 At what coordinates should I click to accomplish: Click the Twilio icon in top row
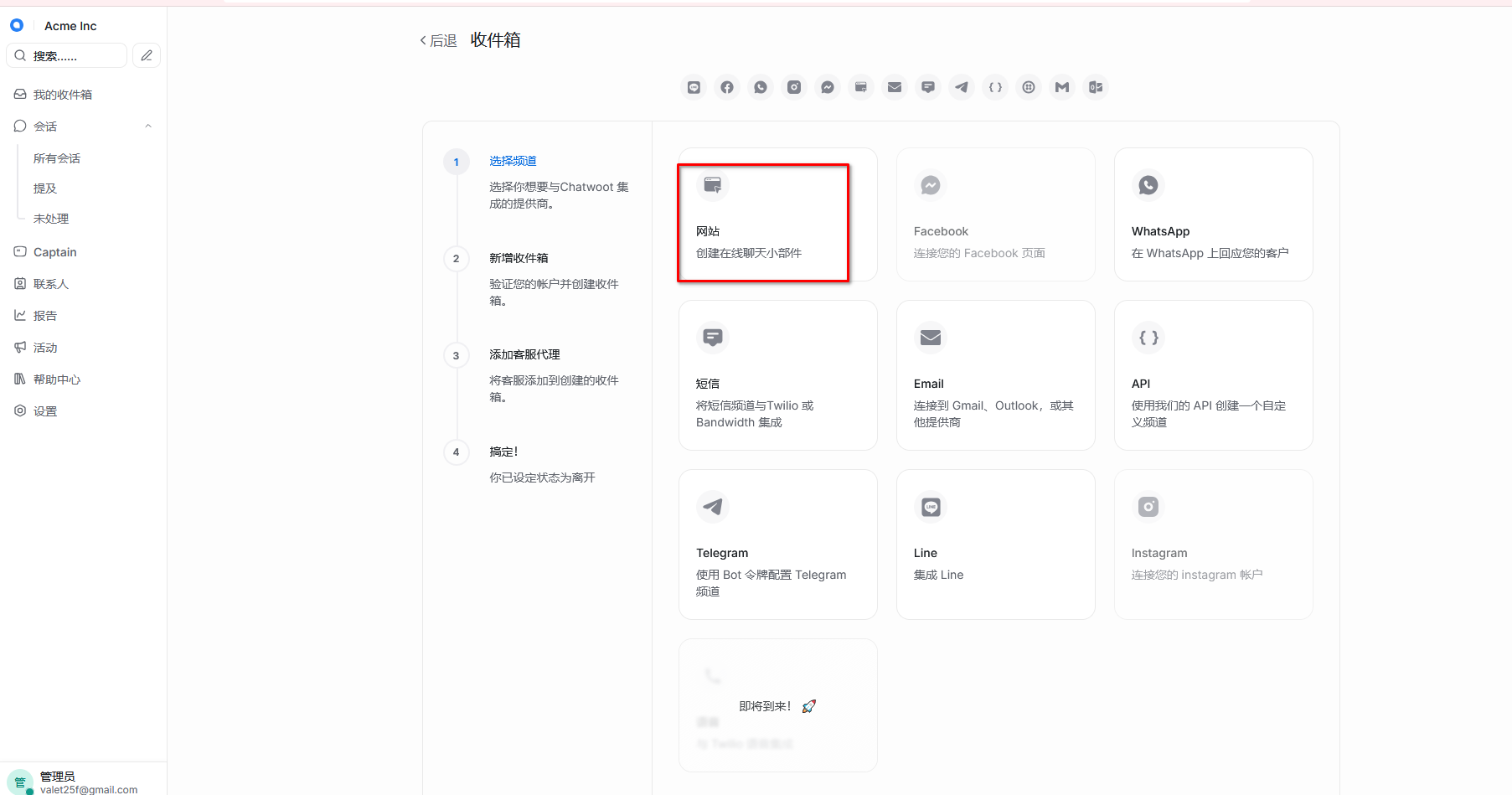click(1029, 87)
